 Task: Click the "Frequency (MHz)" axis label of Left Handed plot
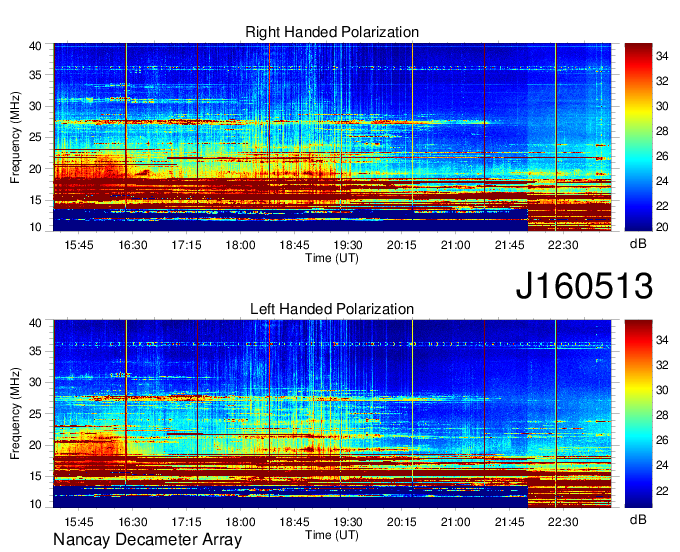tap(15, 414)
